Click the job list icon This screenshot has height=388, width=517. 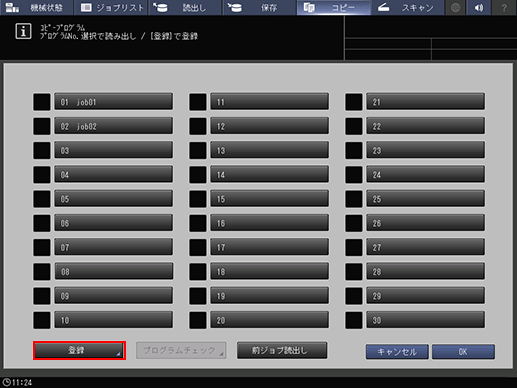(x=86, y=7)
